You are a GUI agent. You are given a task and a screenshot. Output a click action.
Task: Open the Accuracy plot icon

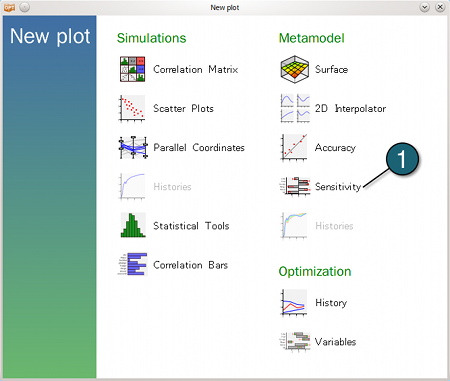pos(294,147)
